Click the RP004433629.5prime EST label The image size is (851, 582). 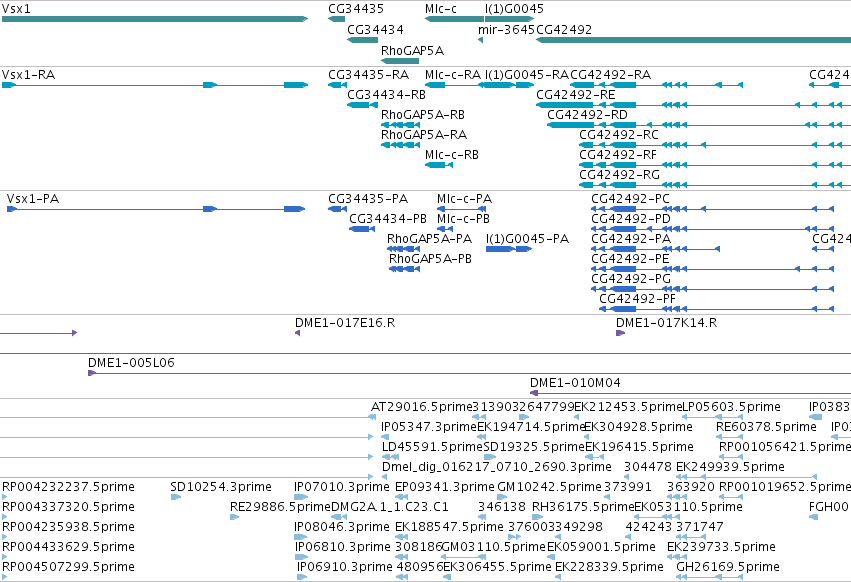pos(68,547)
